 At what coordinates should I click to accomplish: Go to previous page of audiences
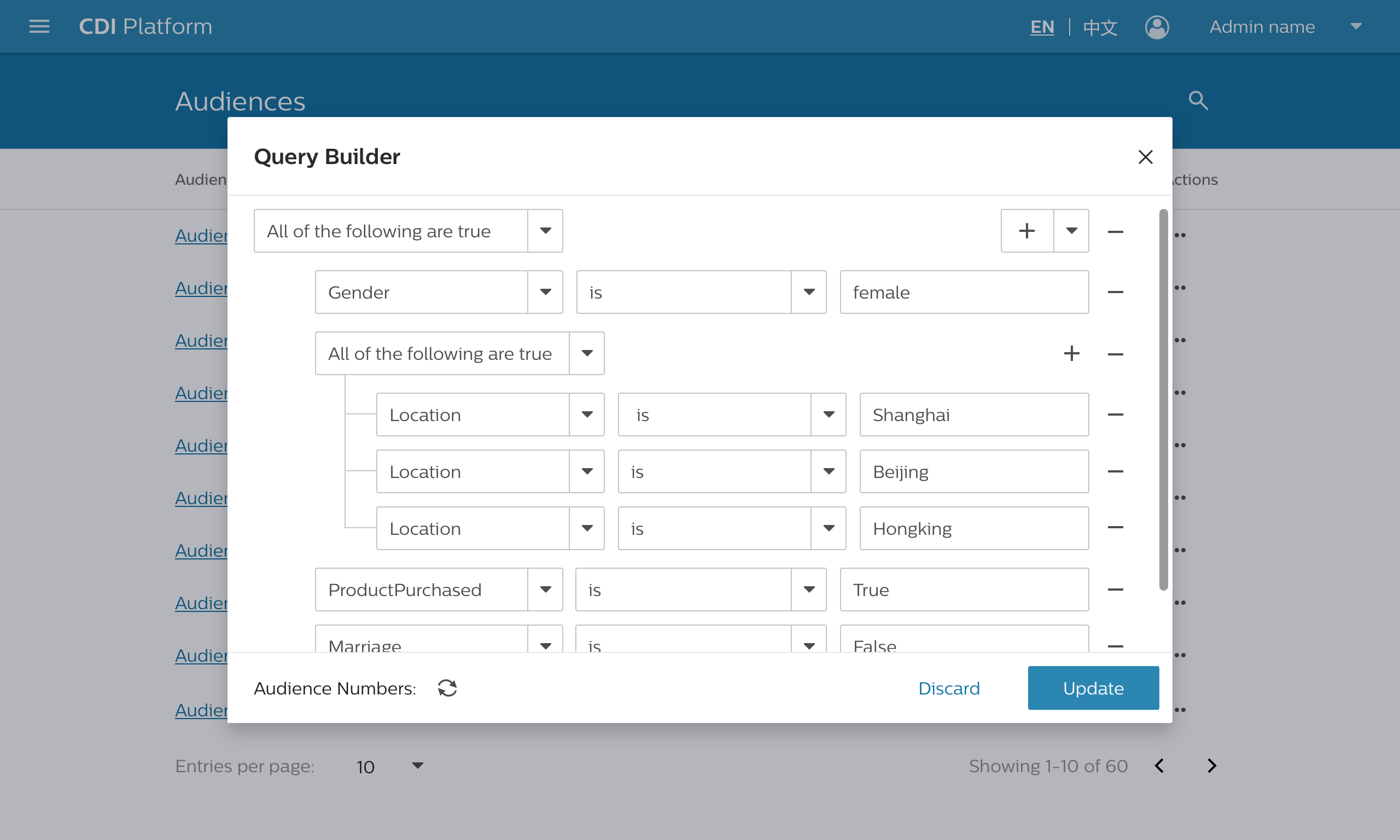pyautogui.click(x=1159, y=766)
